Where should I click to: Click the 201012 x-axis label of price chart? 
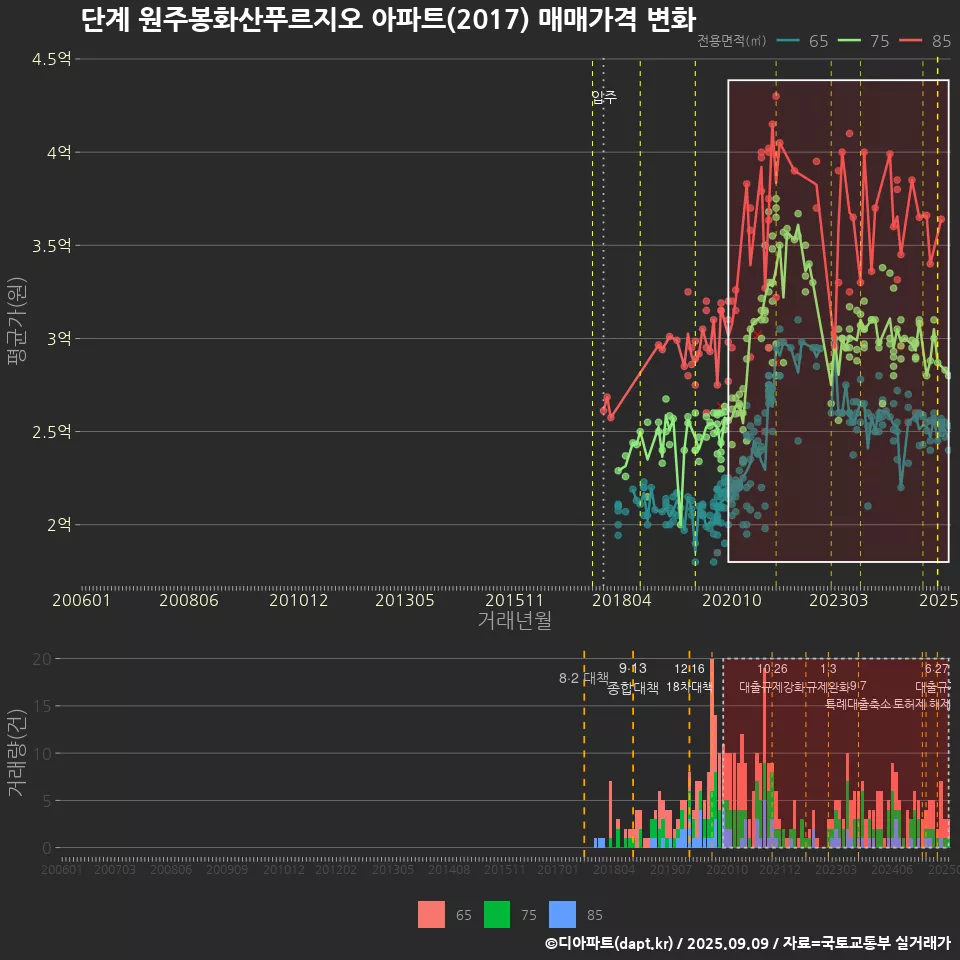coord(299,600)
